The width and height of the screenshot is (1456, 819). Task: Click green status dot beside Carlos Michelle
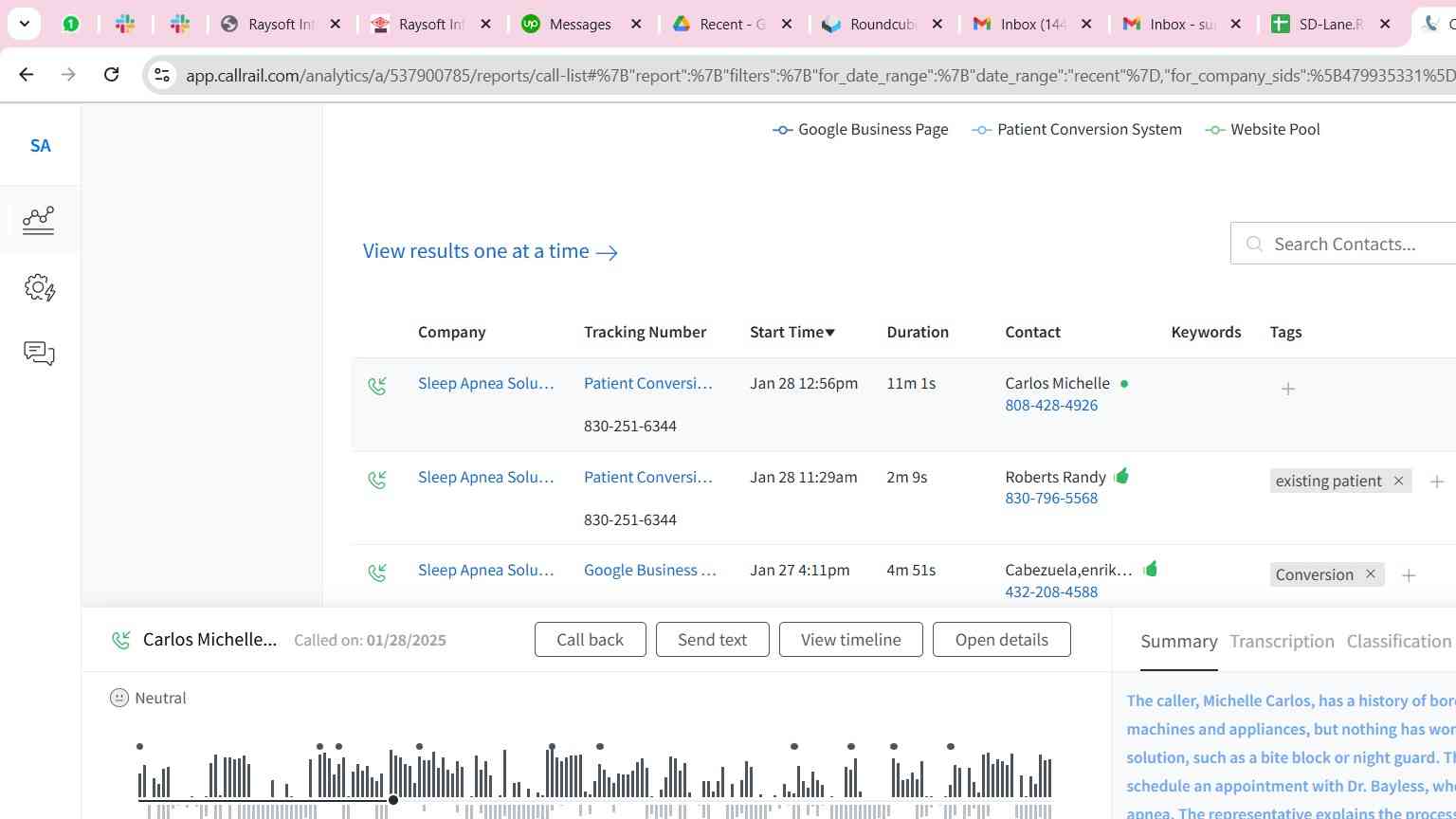click(1124, 384)
